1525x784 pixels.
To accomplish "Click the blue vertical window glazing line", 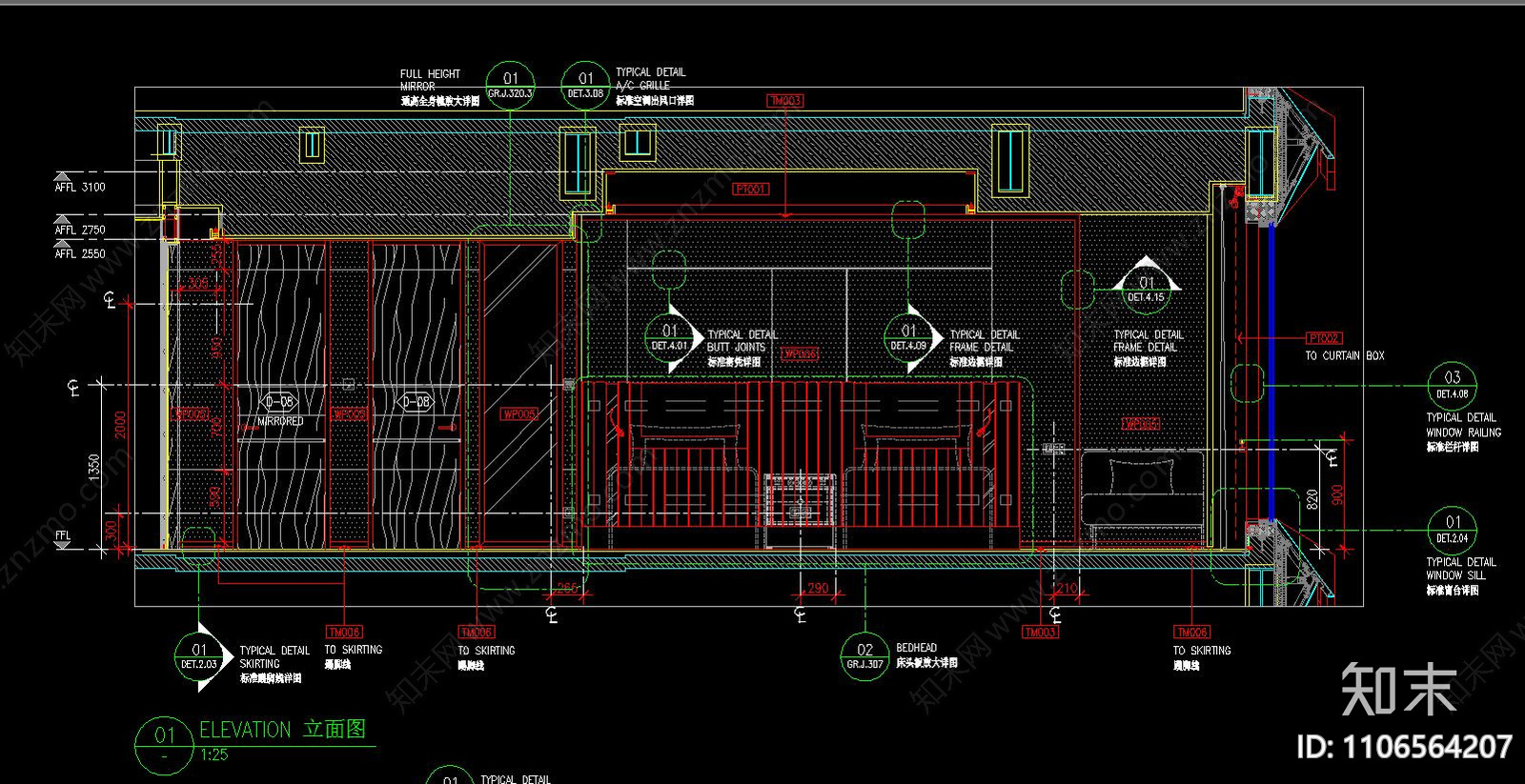I will click(1271, 372).
